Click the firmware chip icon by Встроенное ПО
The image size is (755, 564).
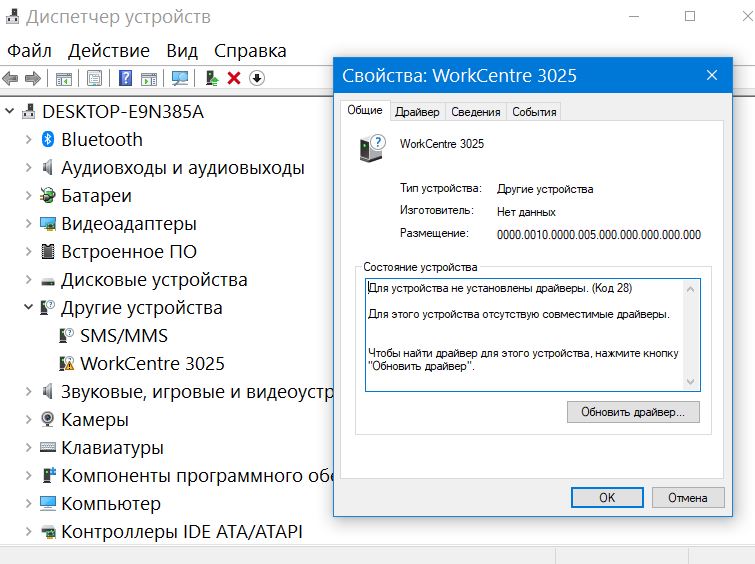click(x=48, y=251)
